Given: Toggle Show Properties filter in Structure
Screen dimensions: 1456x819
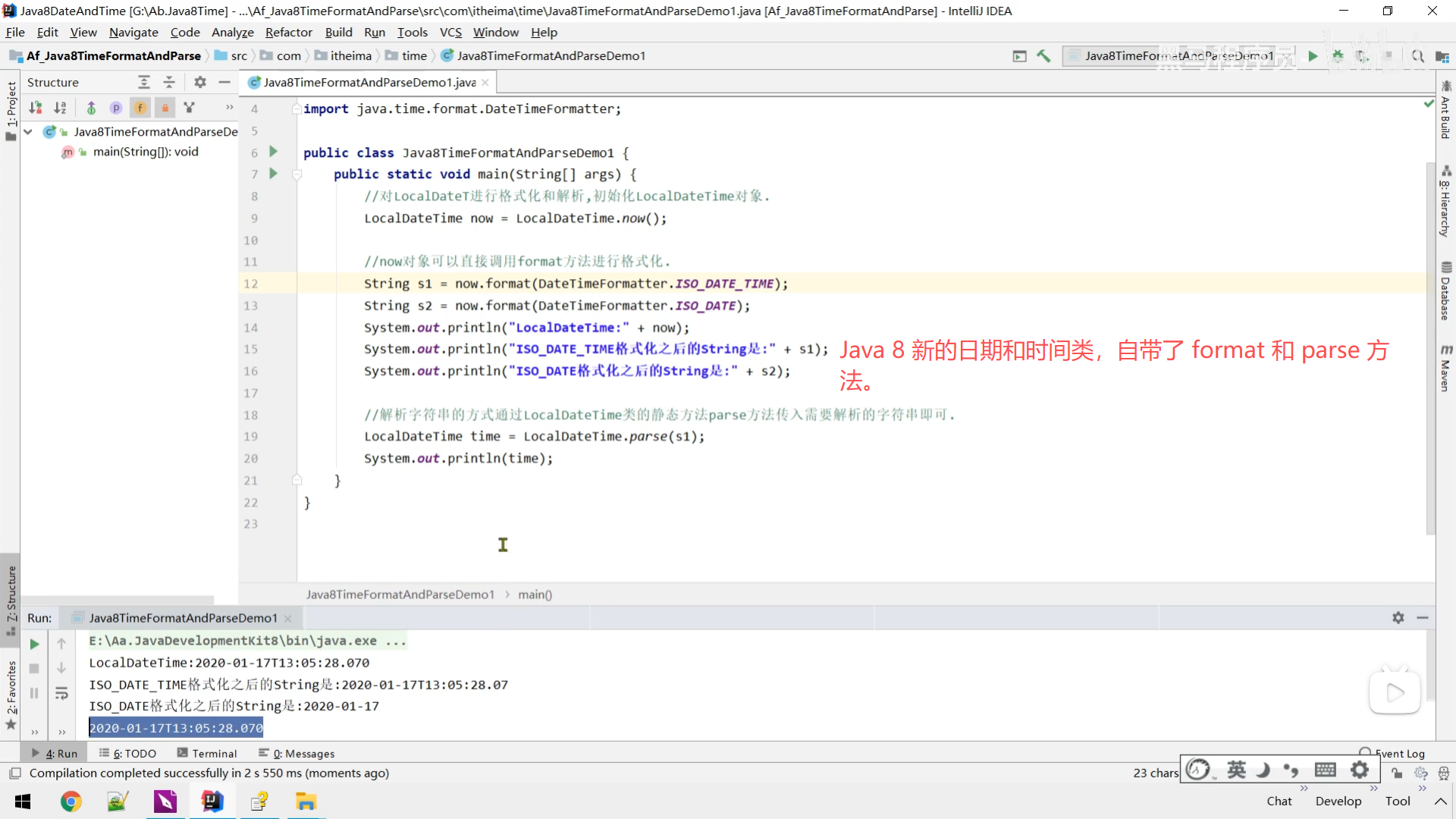Looking at the screenshot, I should [115, 108].
